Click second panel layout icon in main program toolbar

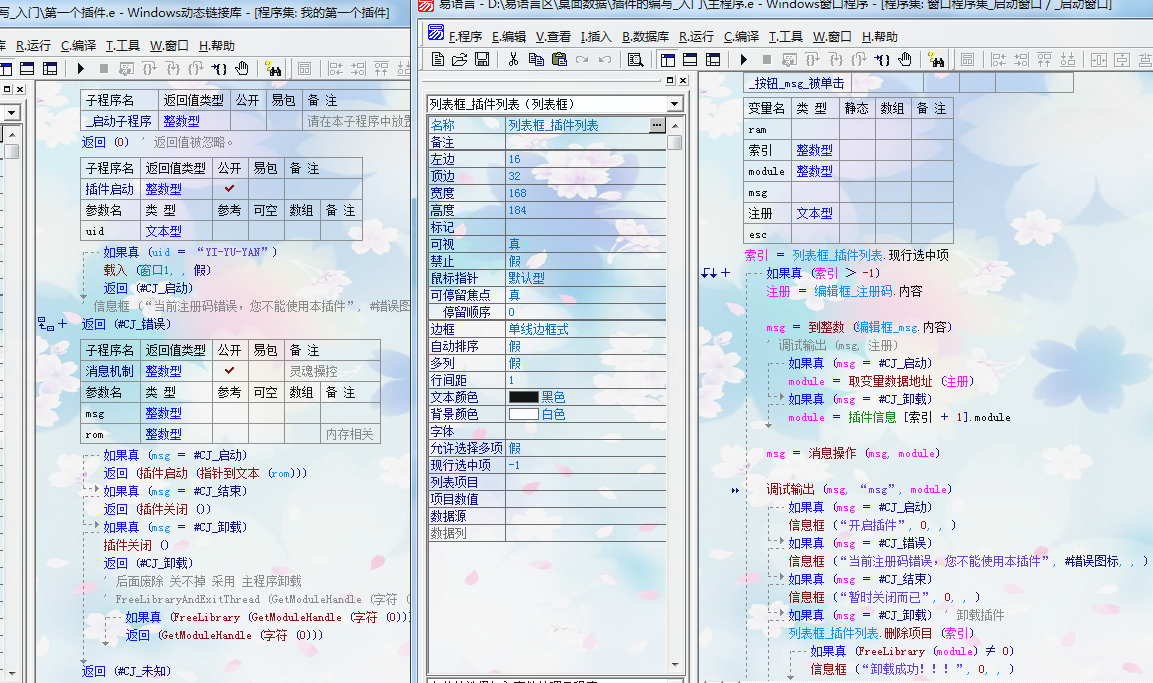pos(690,60)
